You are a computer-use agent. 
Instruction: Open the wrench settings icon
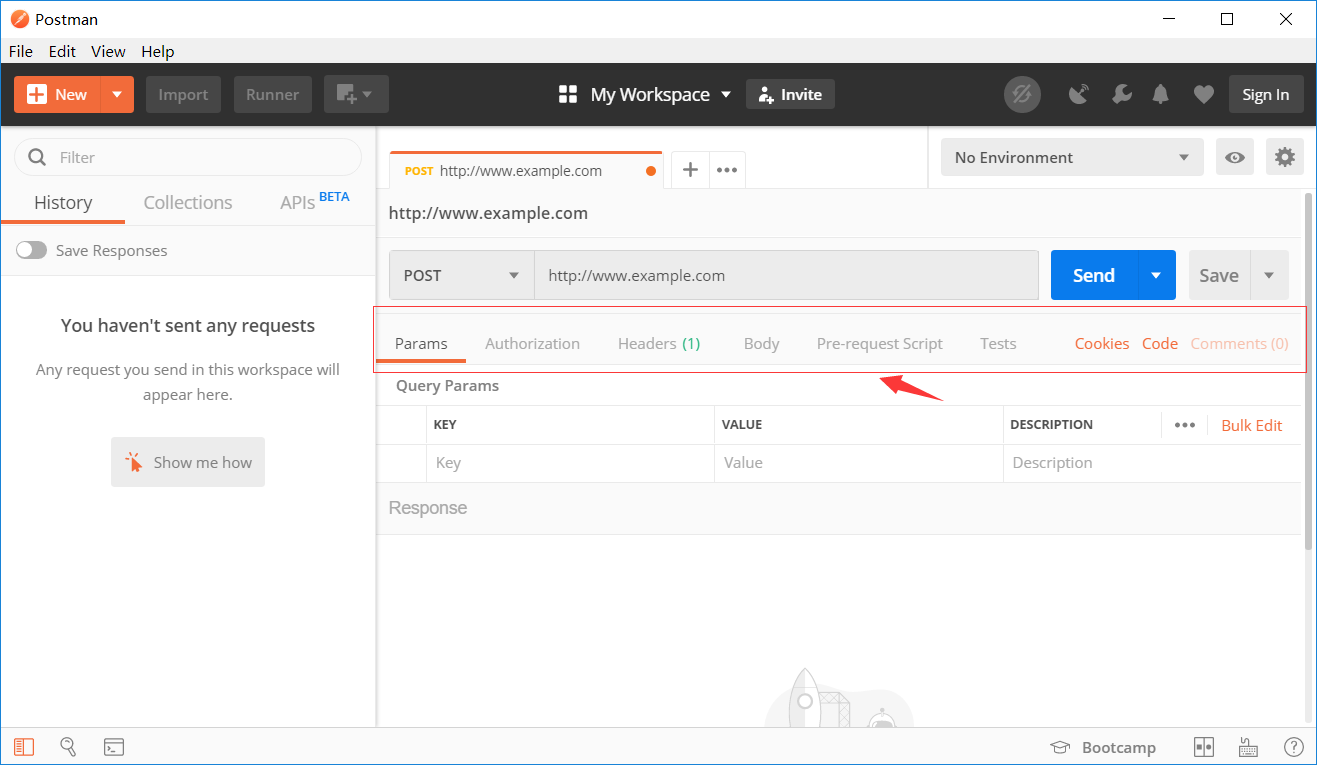pyautogui.click(x=1121, y=95)
